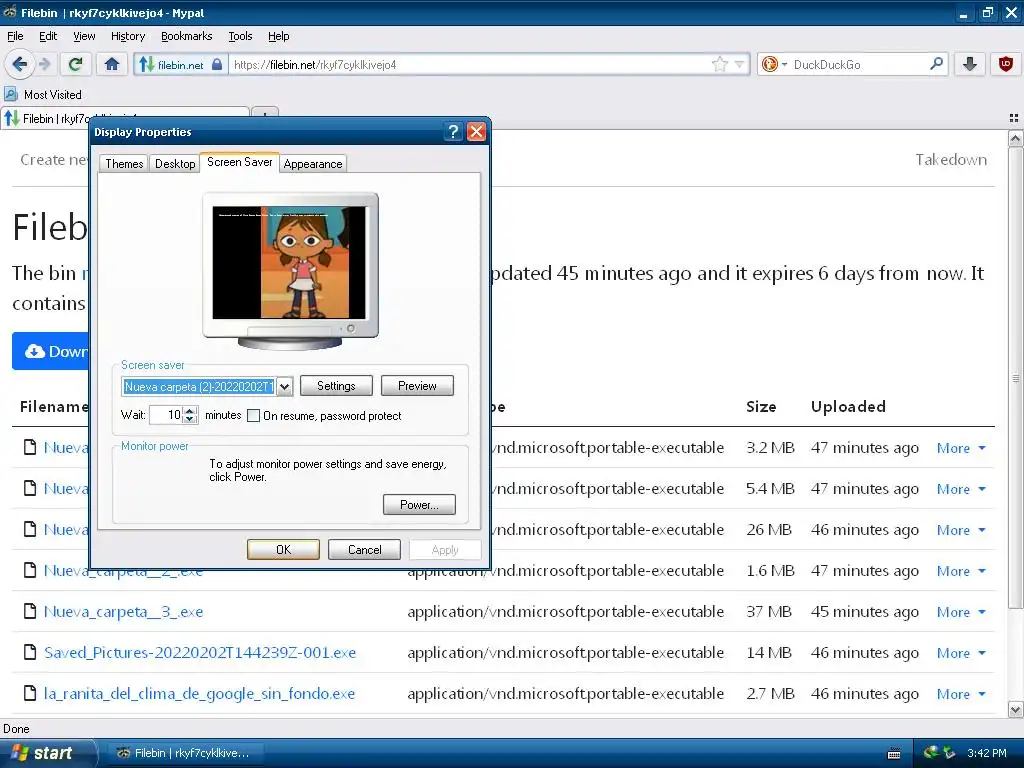Click the Takedown link
Image resolution: width=1024 pixels, height=768 pixels.
coord(951,159)
